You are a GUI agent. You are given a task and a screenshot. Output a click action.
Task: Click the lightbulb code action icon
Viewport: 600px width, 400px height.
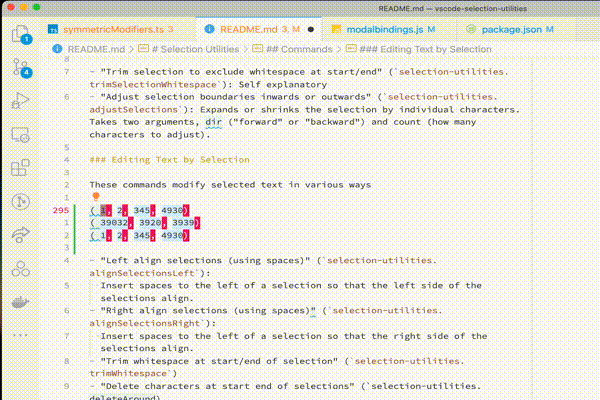(96, 197)
